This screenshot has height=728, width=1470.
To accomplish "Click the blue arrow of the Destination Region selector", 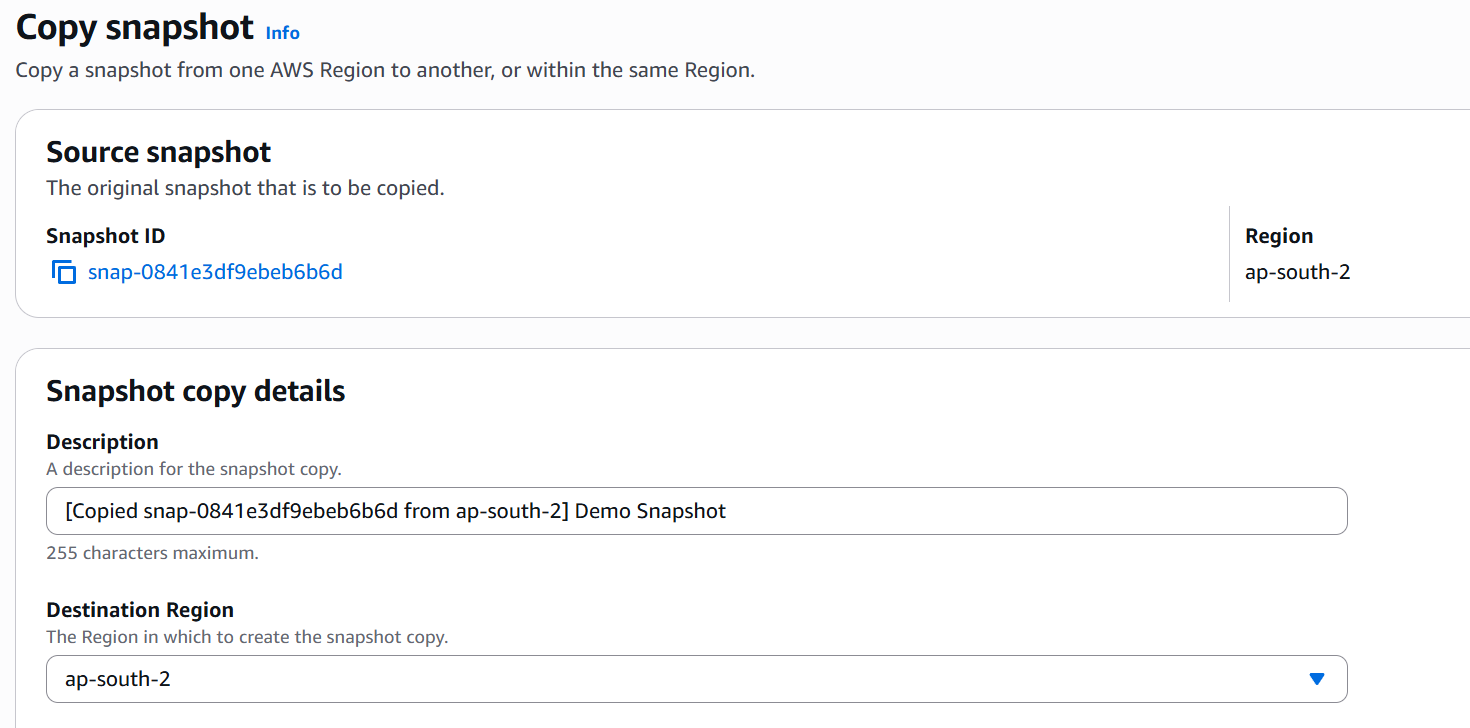I will pos(1316,679).
